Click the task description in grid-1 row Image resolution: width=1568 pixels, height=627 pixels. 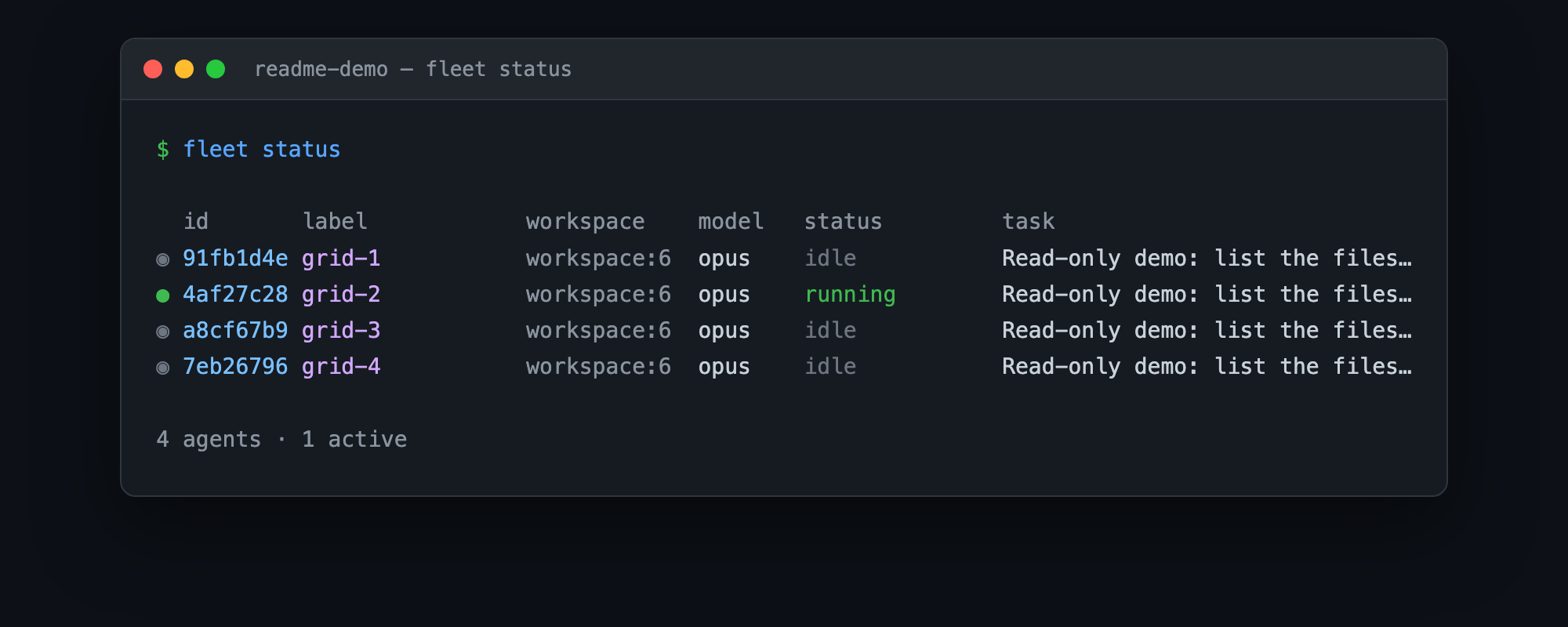[1207, 259]
